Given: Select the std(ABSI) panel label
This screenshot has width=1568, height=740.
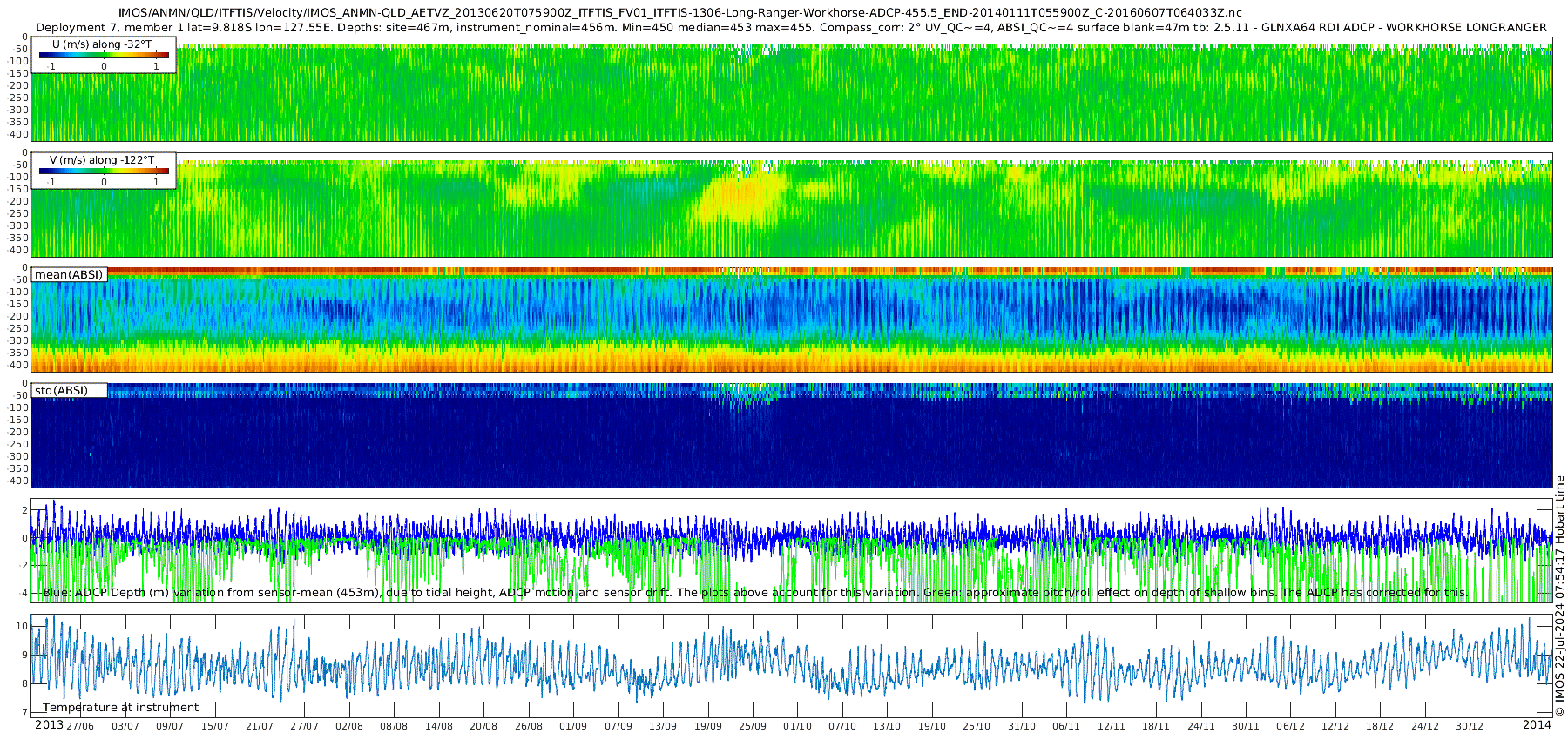Looking at the screenshot, I should (69, 390).
